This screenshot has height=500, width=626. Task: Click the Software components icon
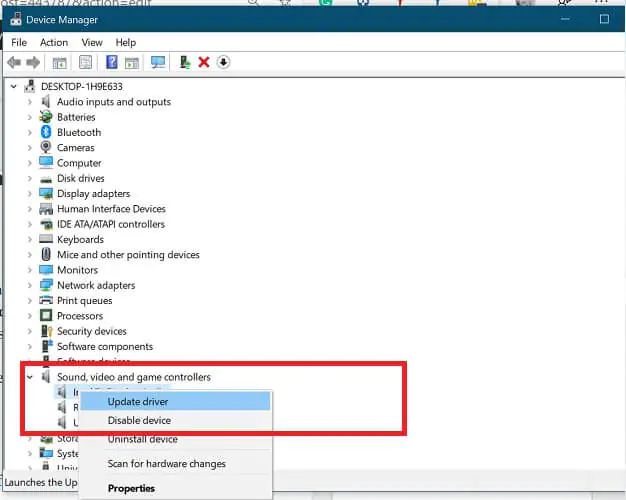(47, 346)
